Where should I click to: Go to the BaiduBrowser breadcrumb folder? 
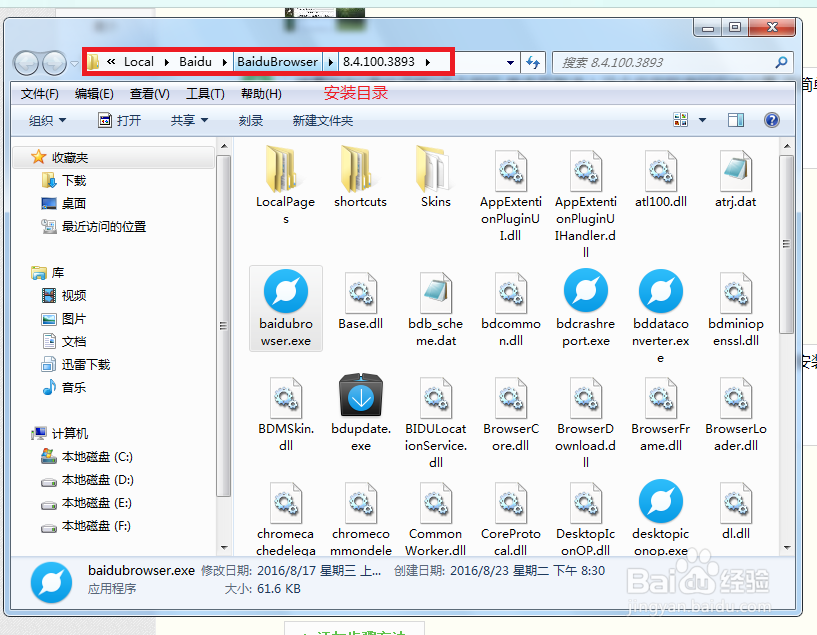click(277, 62)
